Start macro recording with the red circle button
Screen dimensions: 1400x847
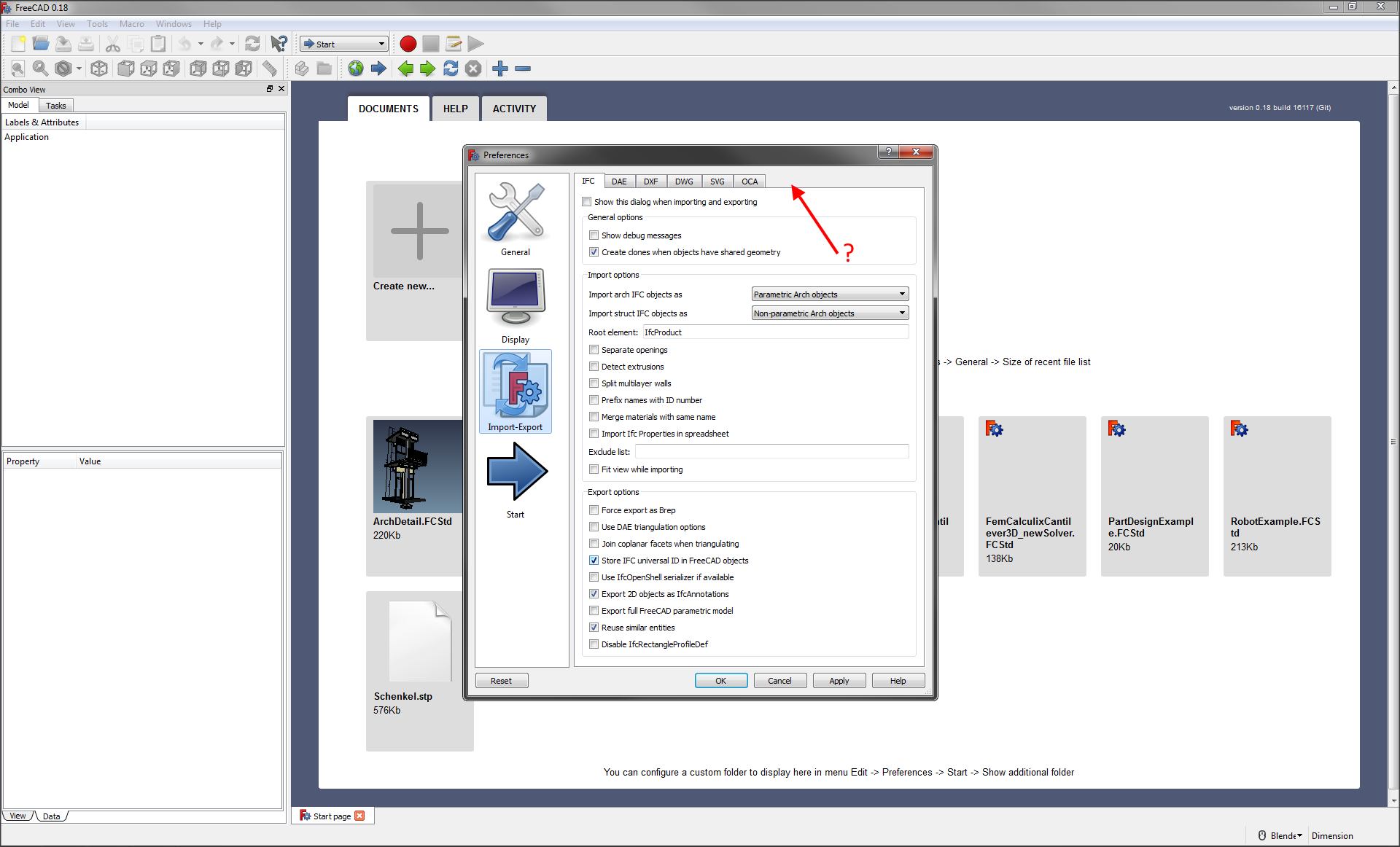[408, 44]
